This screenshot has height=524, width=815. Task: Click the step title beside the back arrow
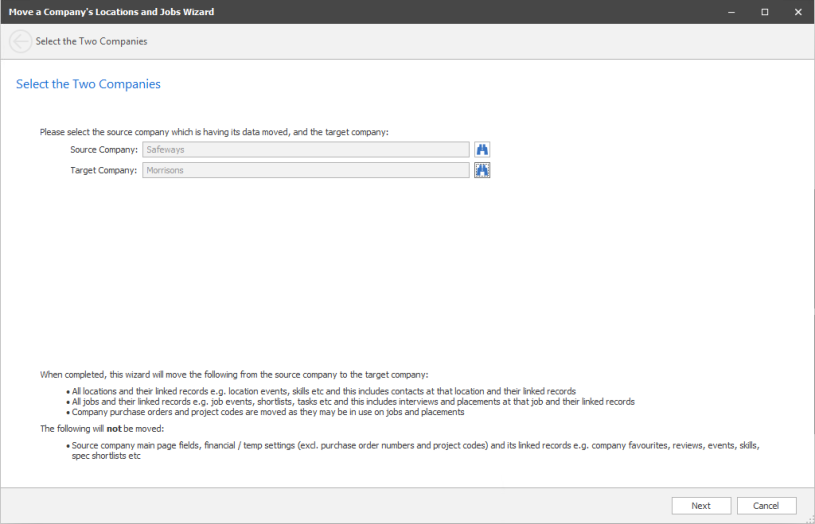click(91, 42)
